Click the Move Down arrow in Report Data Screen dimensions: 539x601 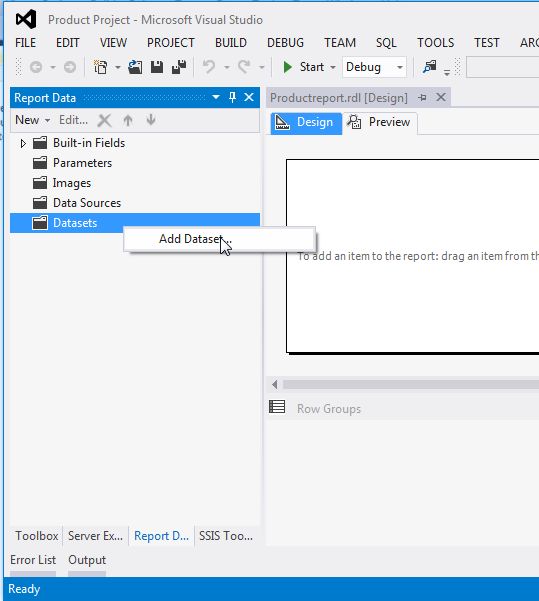tap(151, 120)
